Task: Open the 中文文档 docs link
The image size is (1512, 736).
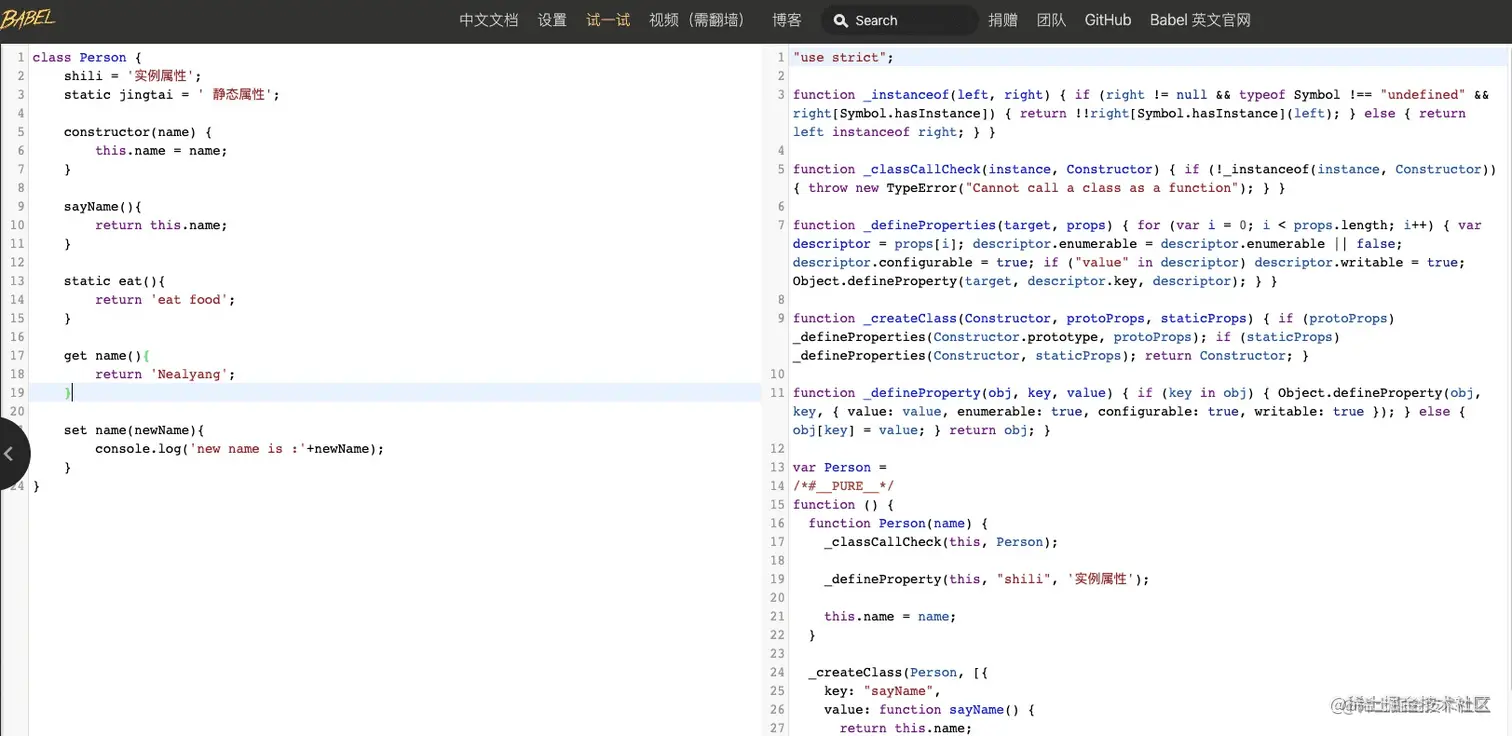Action: point(489,20)
